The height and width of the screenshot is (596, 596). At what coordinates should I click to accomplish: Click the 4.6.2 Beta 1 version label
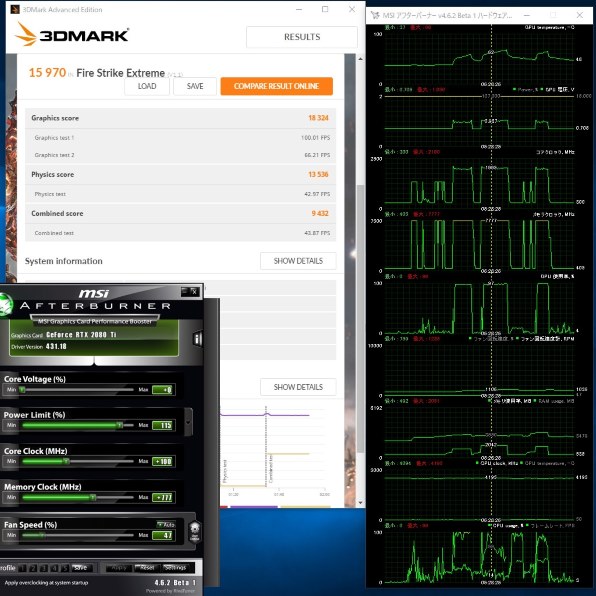coord(175,583)
